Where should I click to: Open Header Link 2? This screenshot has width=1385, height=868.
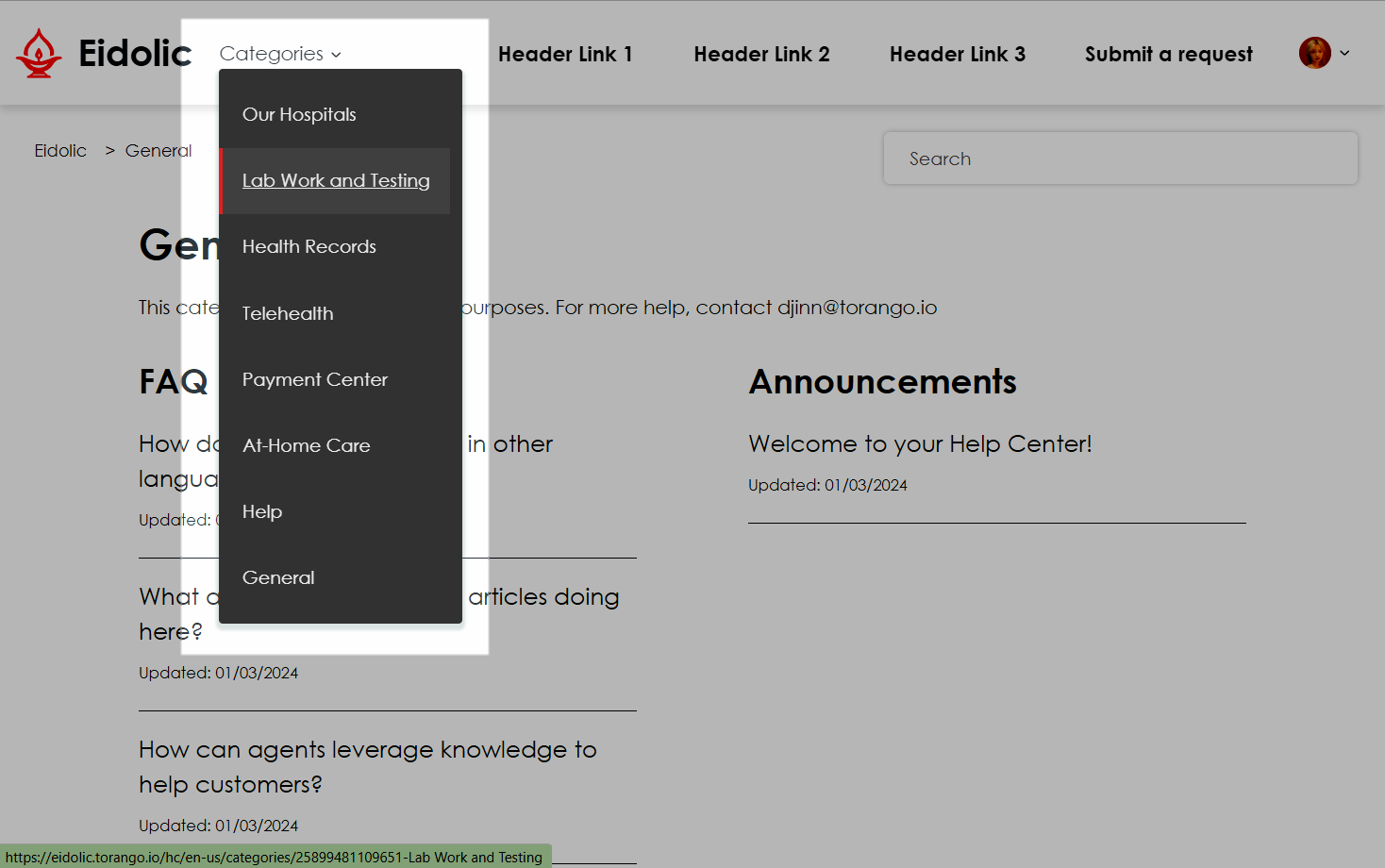click(761, 55)
